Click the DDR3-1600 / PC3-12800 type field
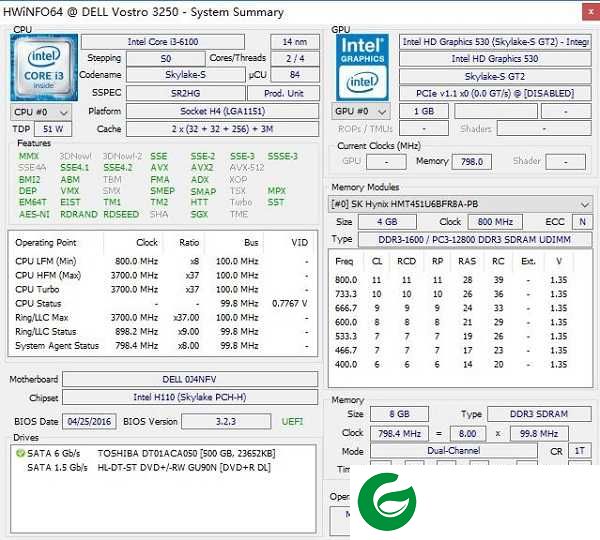600x540 pixels. (x=475, y=240)
